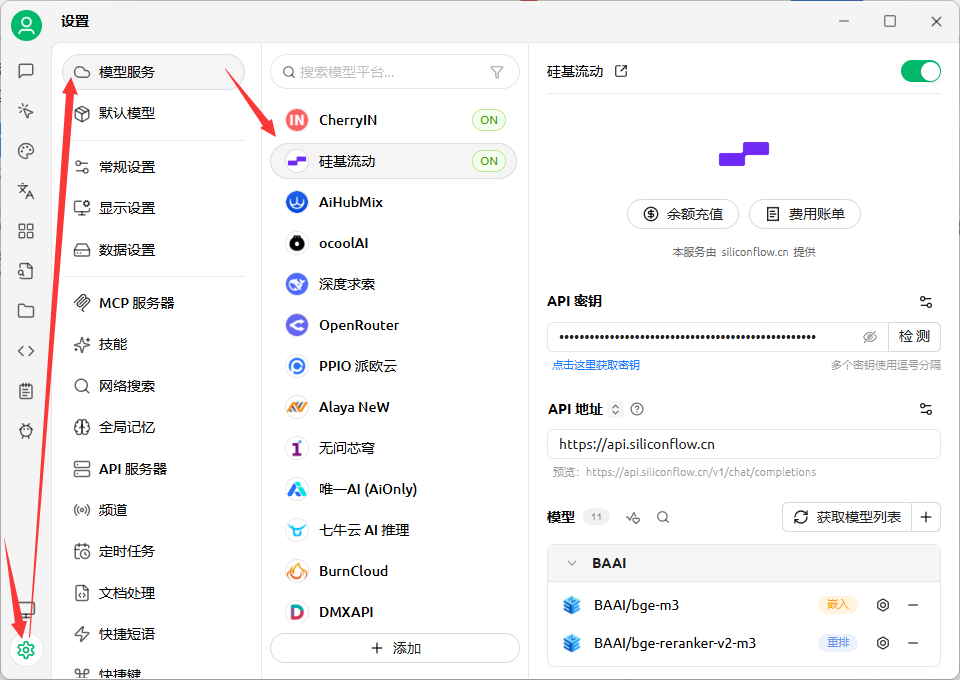
Task: Open the sparkle cursor sidebar icon
Action: tap(26, 111)
